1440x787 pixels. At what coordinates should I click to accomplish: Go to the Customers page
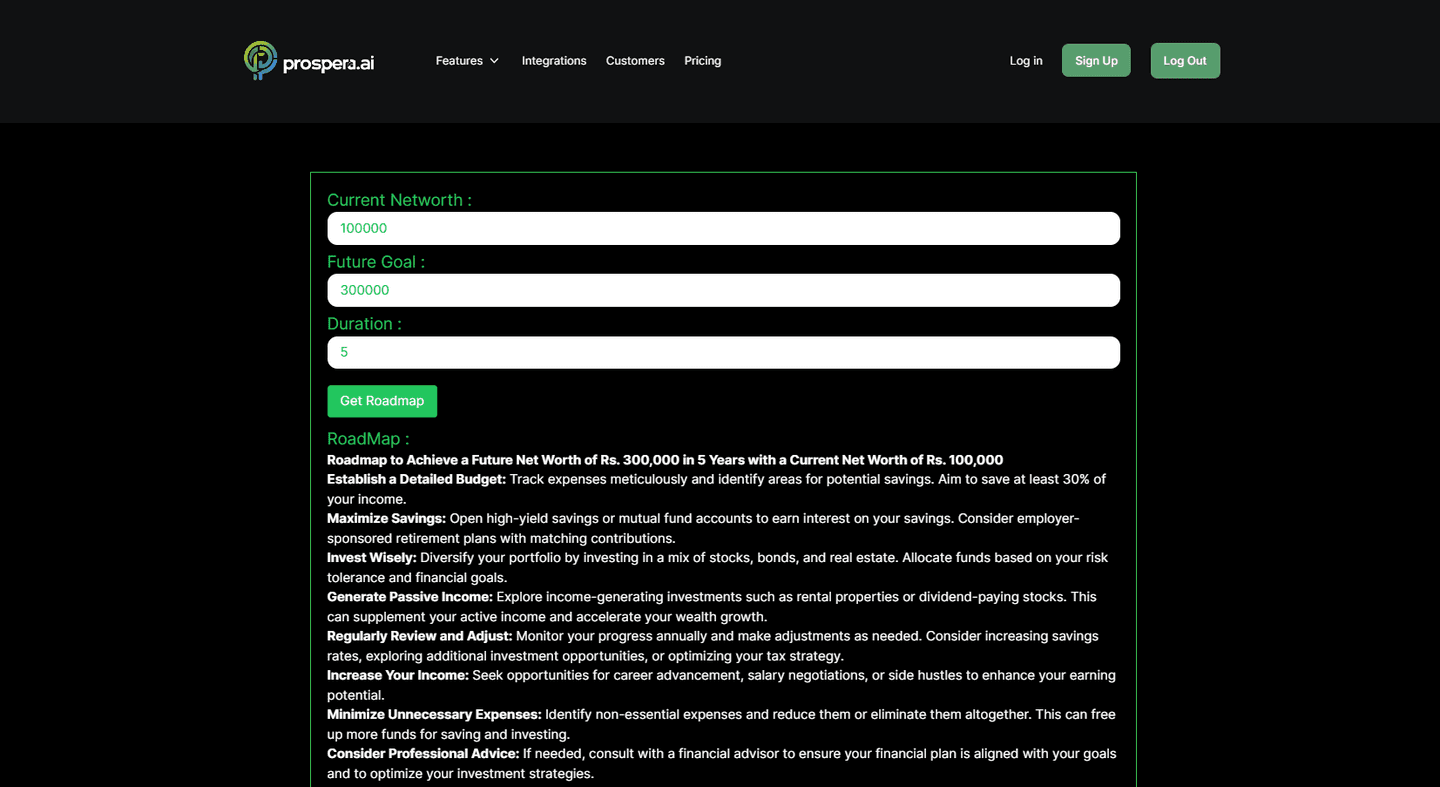pyautogui.click(x=635, y=61)
